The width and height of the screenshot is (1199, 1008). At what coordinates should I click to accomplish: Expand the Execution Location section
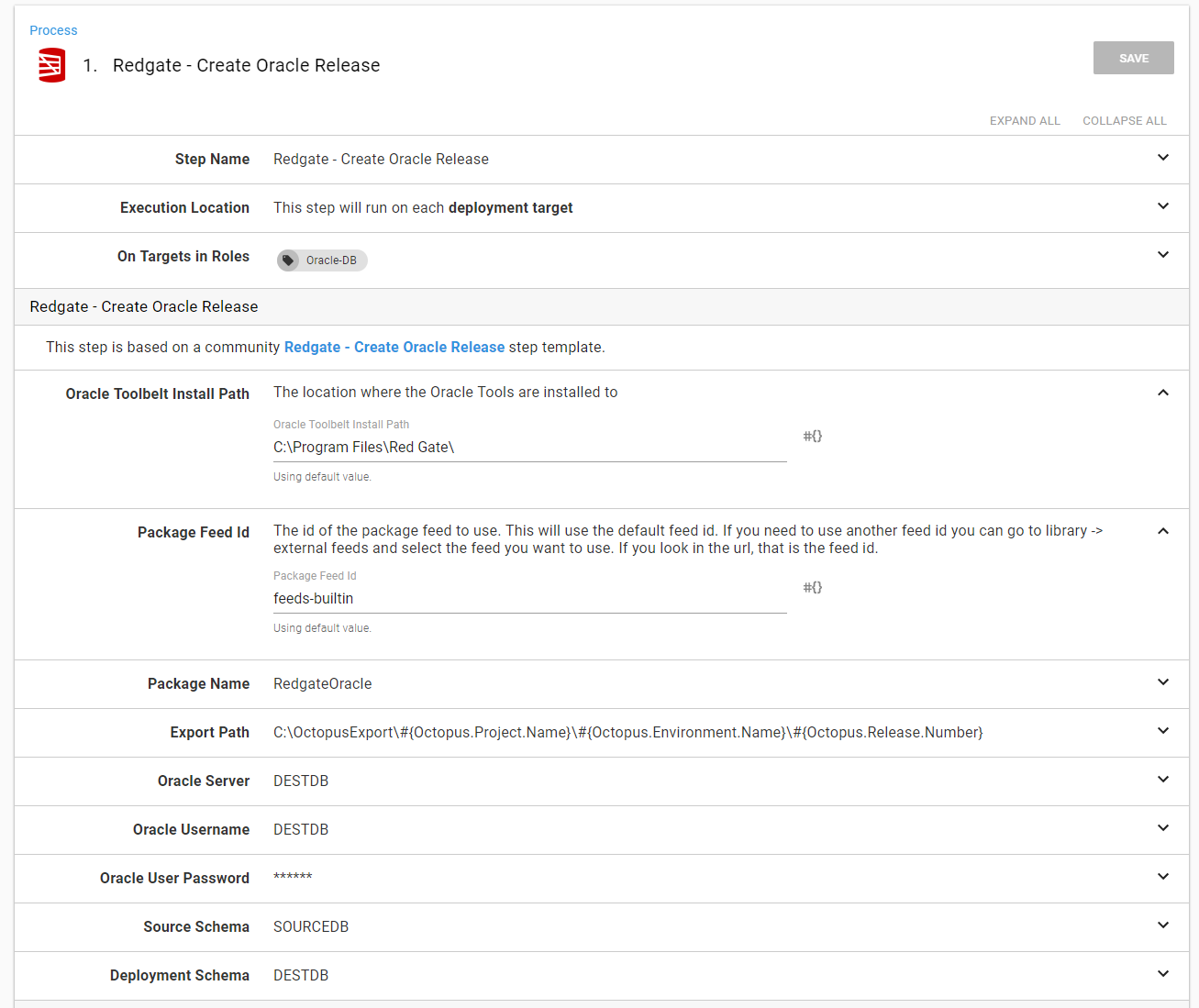[x=1162, y=206]
